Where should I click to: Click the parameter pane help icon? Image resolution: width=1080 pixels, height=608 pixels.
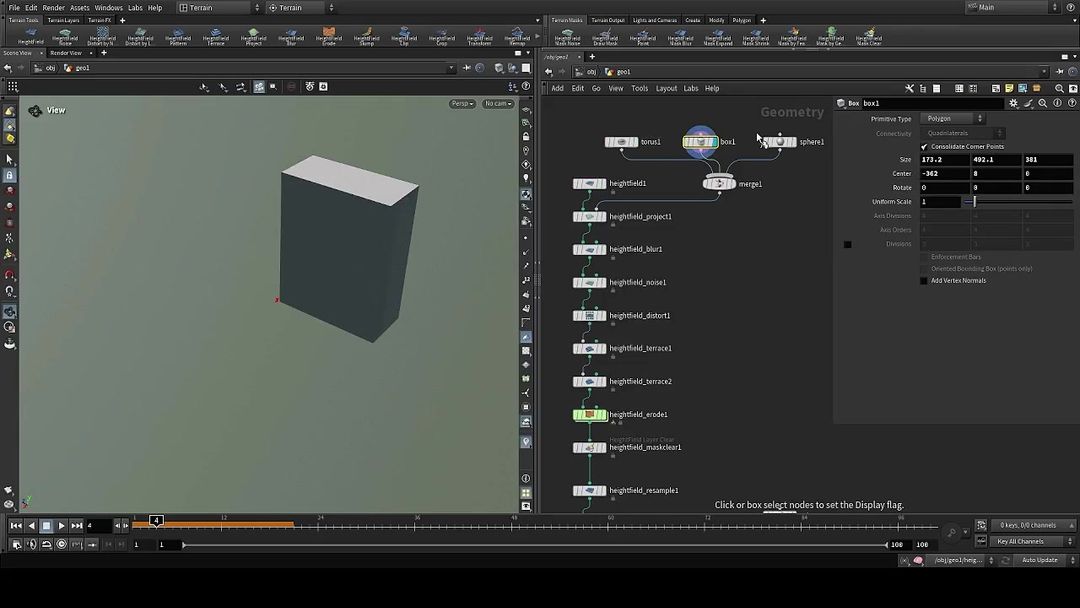click(1072, 103)
